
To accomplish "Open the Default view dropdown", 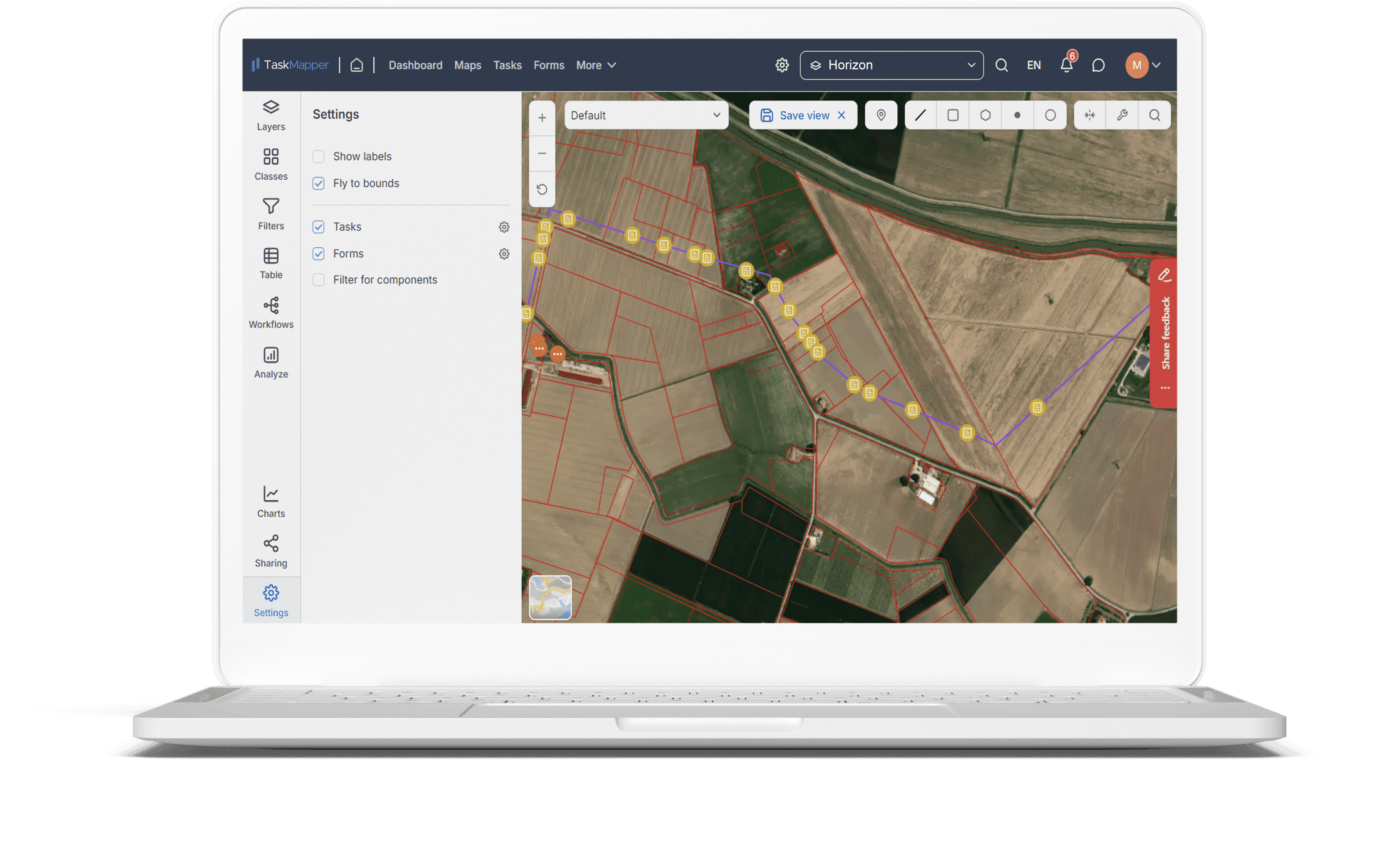I will coord(646,115).
